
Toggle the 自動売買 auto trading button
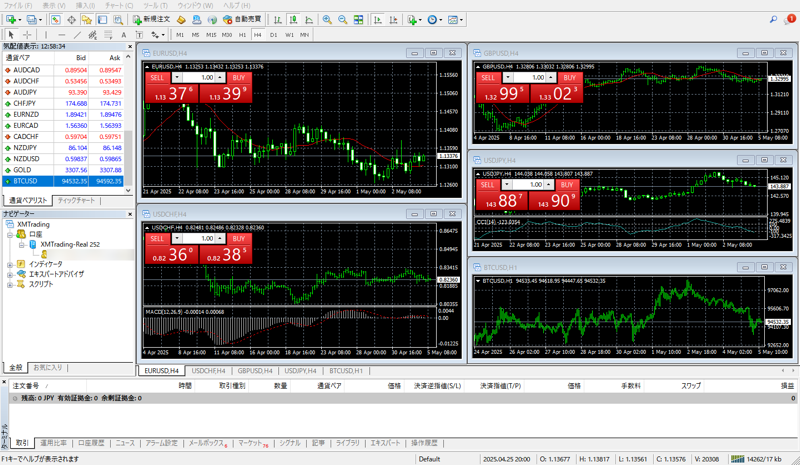242,19
